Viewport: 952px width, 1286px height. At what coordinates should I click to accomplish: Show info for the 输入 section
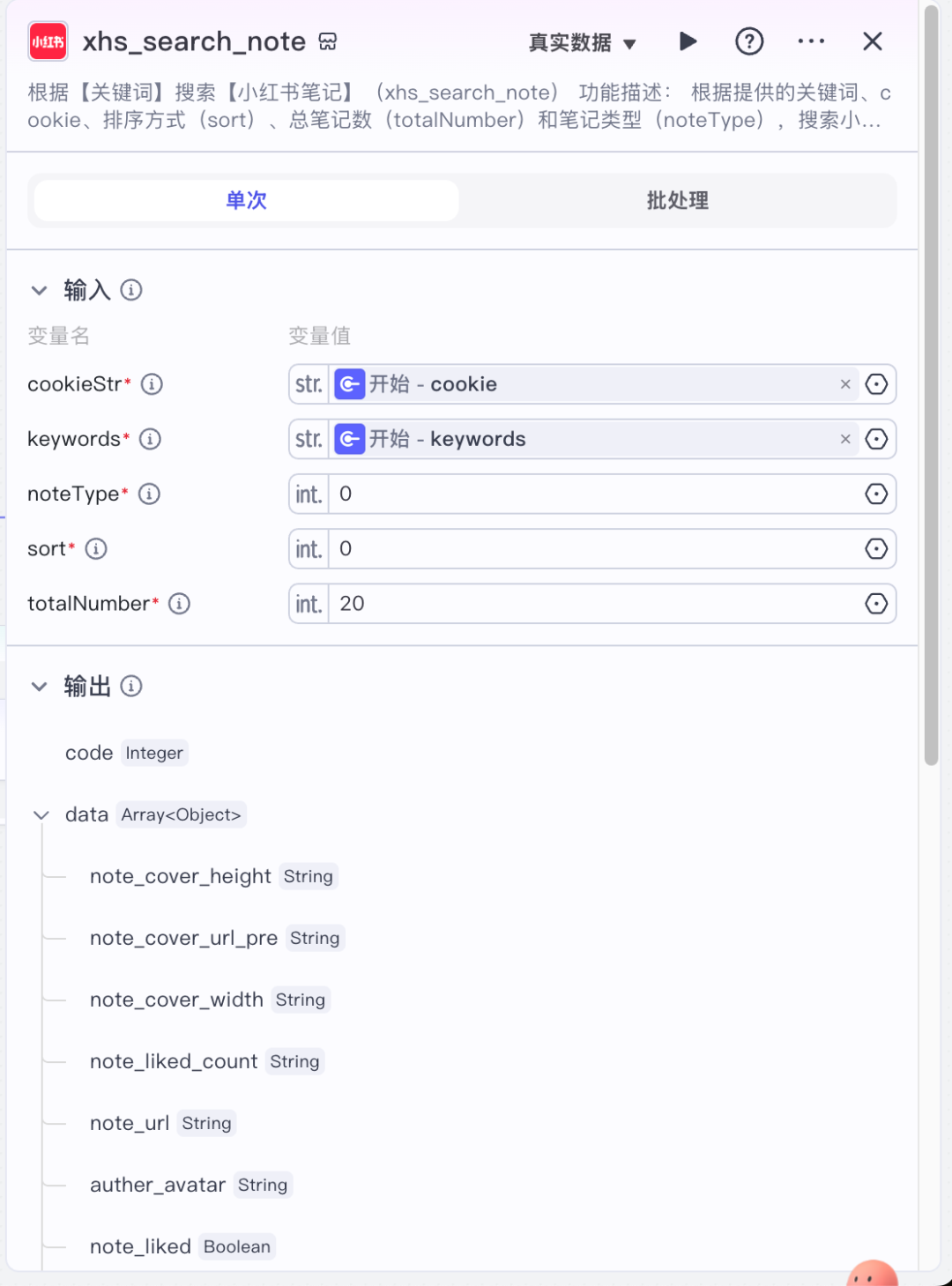[x=131, y=290]
